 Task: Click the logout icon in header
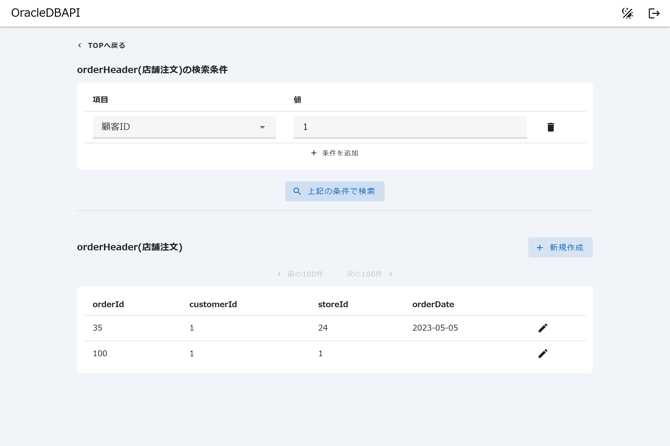(654, 13)
